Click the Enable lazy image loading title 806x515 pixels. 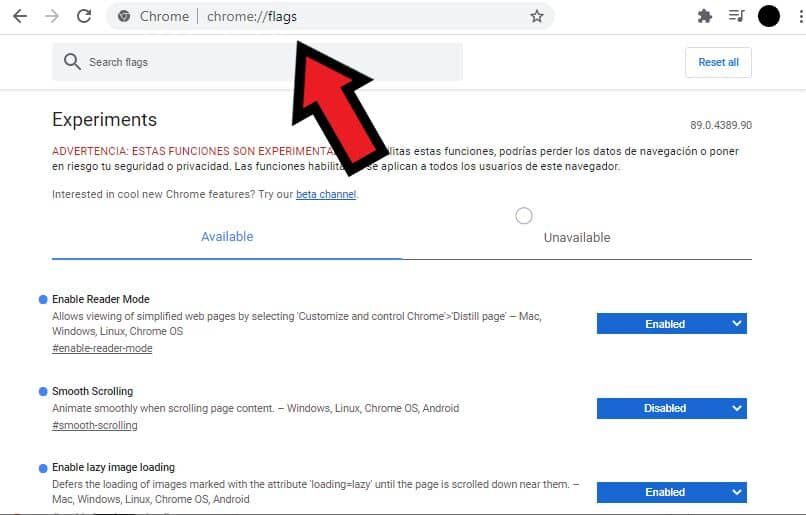114,467
